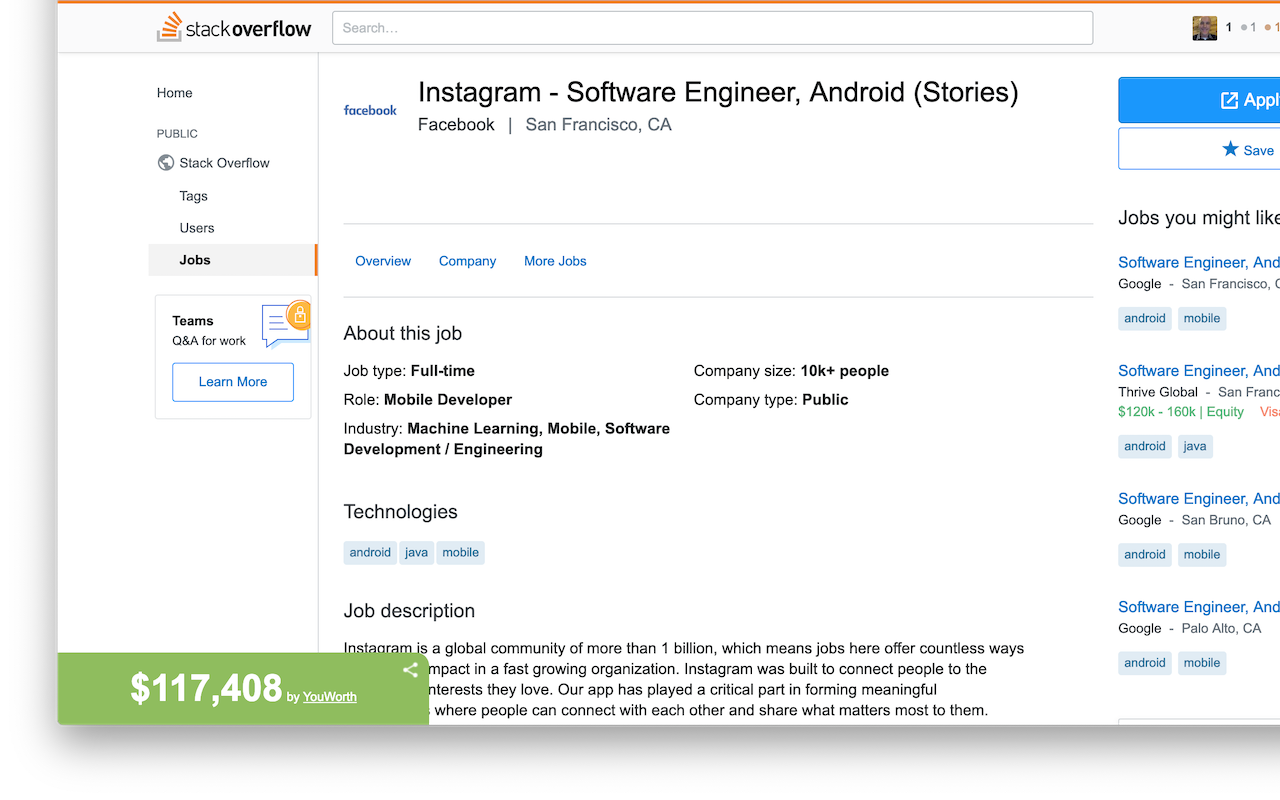Click the java technology tag
1280x800 pixels.
click(416, 553)
